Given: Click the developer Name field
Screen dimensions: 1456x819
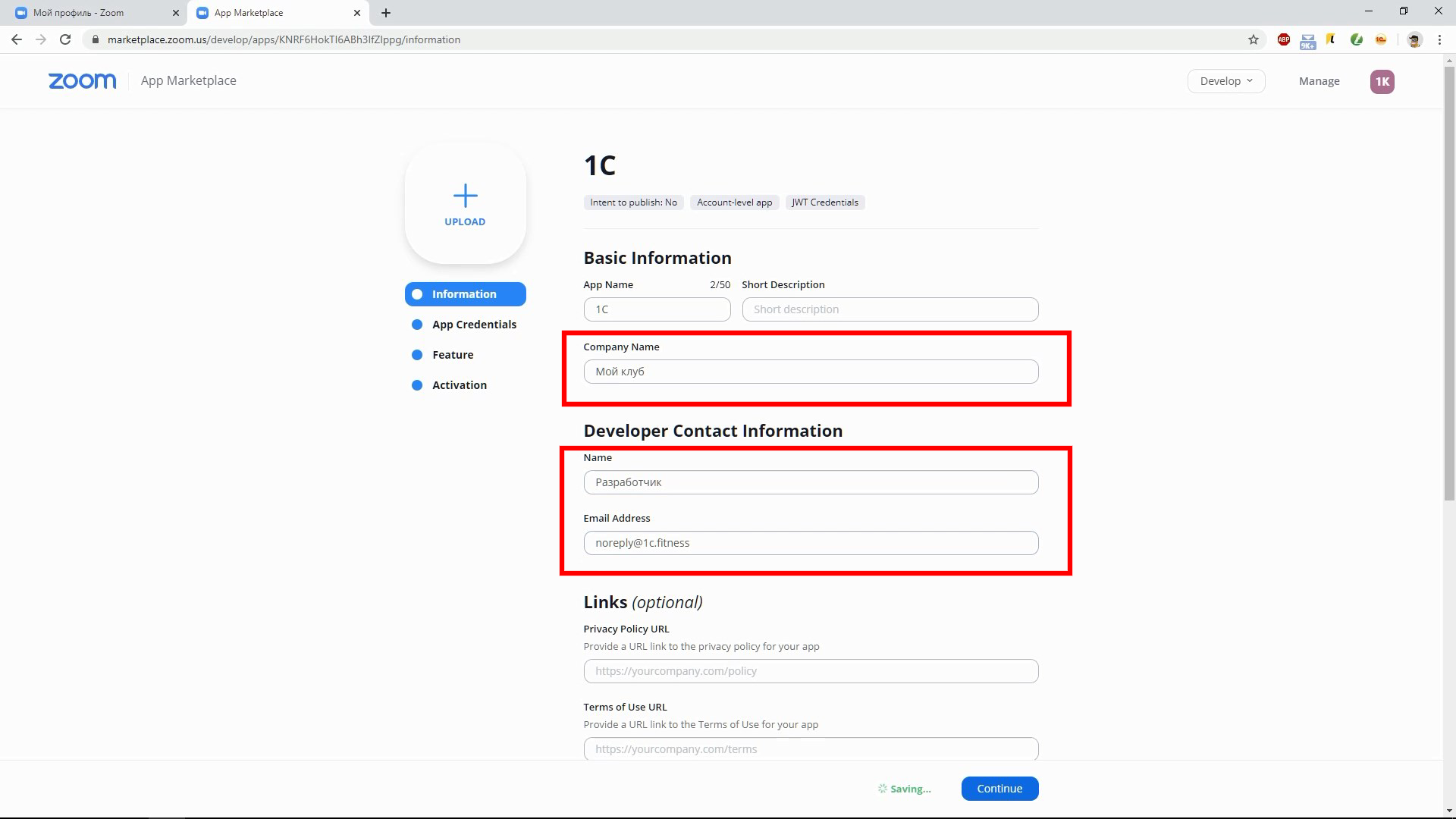Looking at the screenshot, I should (x=811, y=482).
